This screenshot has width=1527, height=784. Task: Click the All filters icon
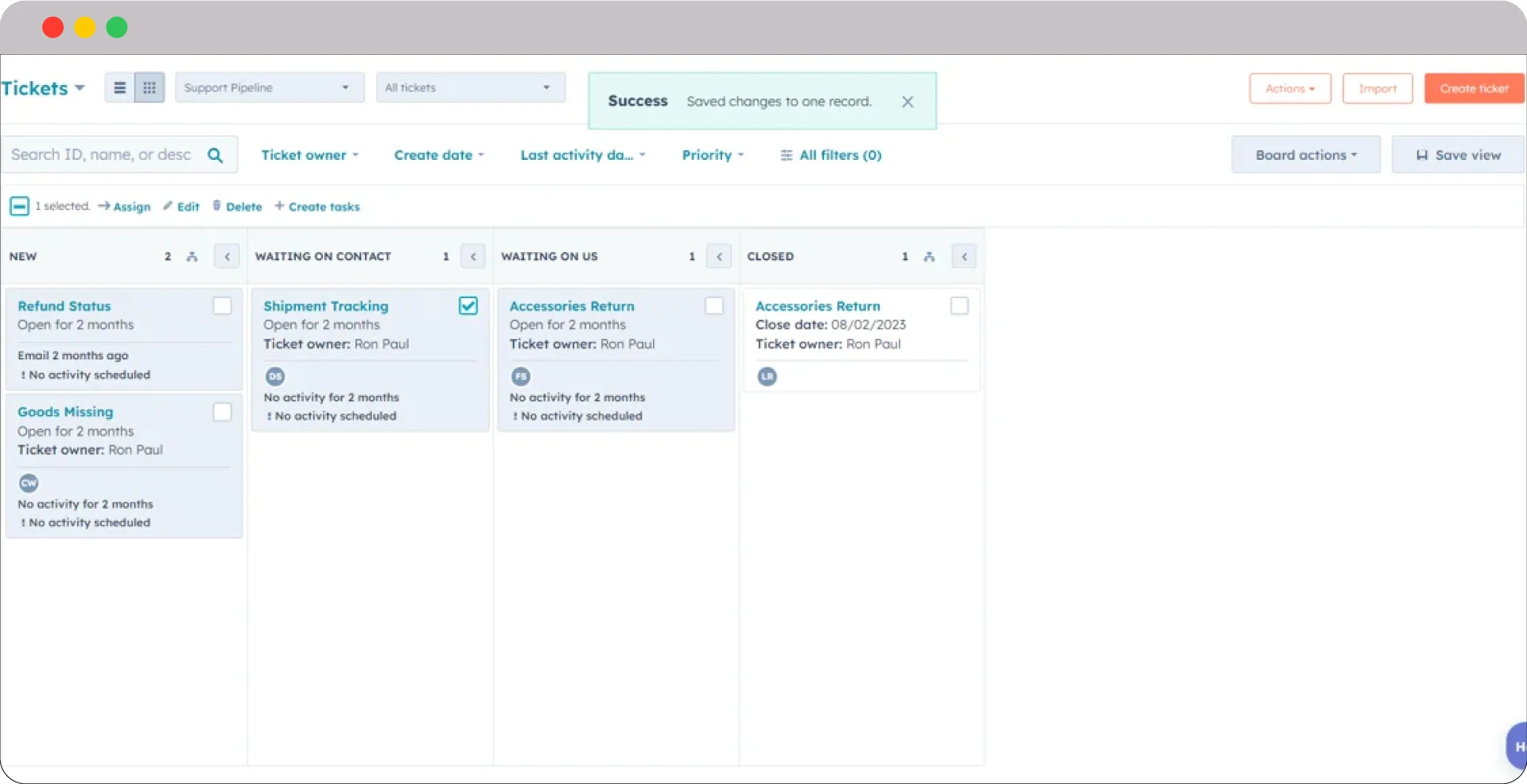[786, 155]
